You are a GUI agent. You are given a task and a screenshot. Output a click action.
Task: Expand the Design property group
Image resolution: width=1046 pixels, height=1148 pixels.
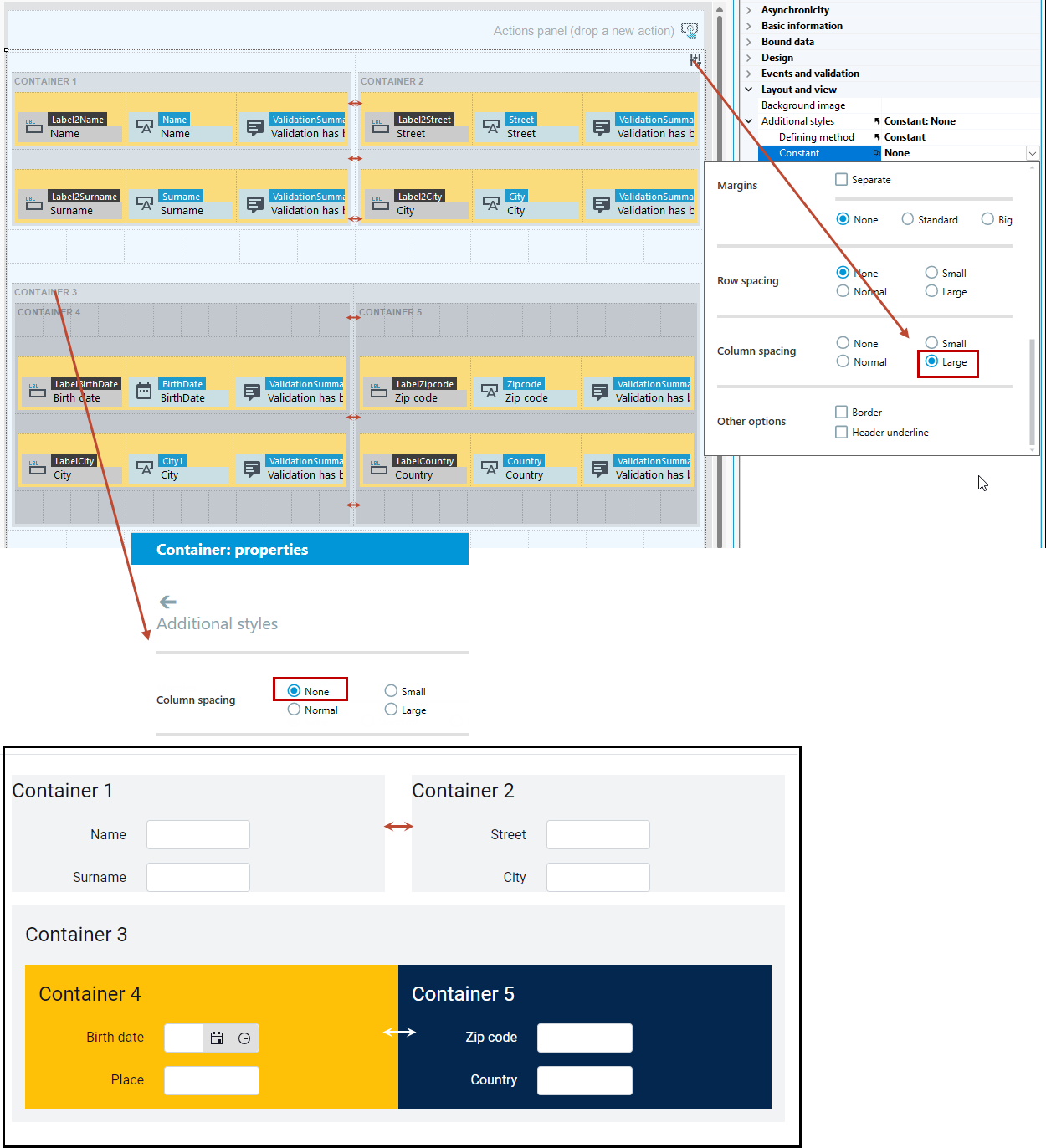pos(749,58)
